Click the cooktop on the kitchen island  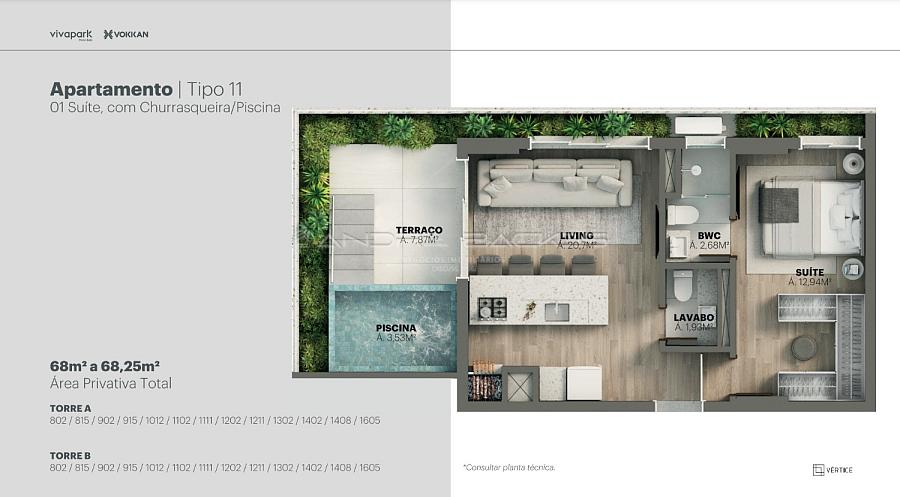coord(491,309)
